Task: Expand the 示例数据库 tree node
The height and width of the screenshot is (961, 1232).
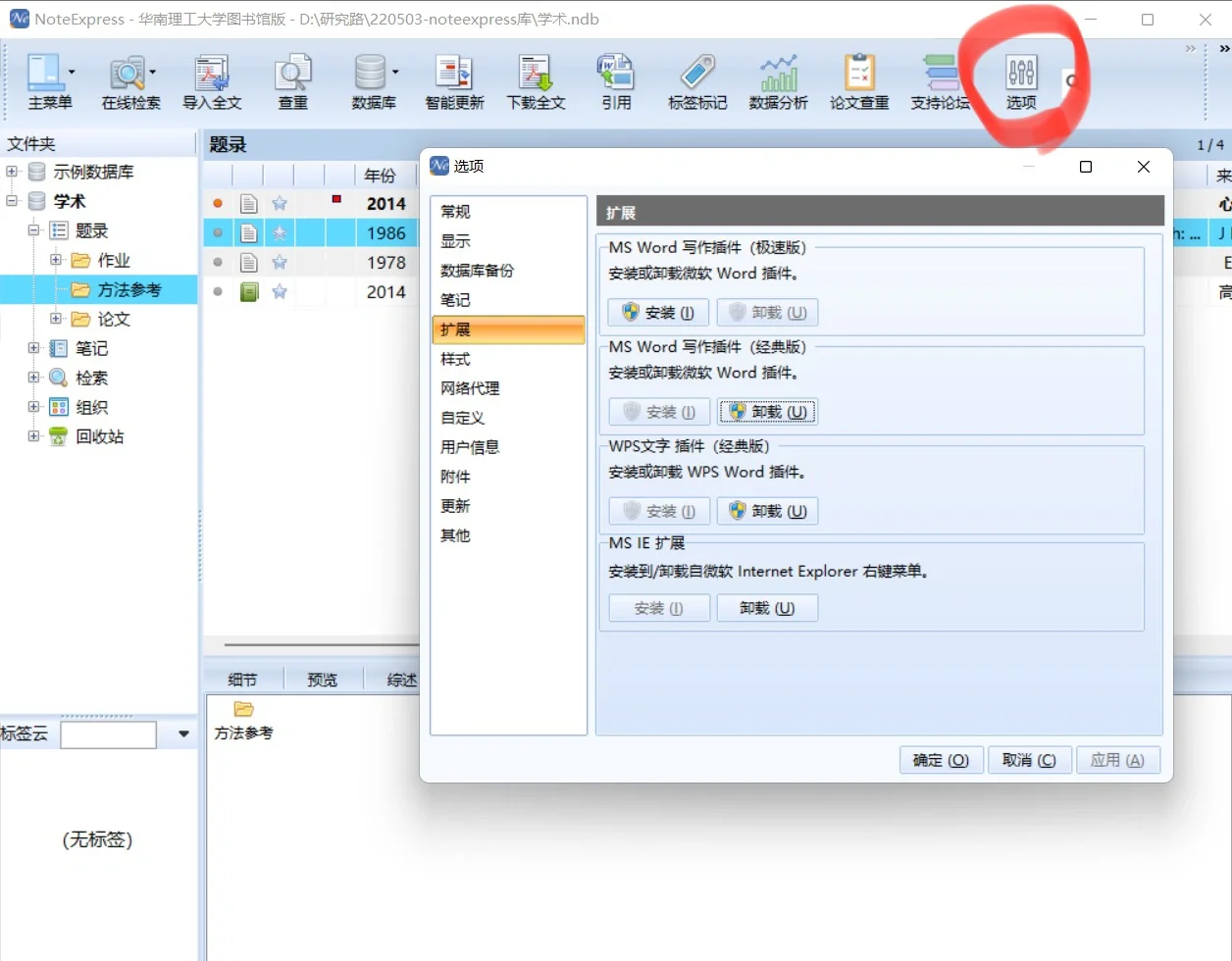Action: (12, 172)
